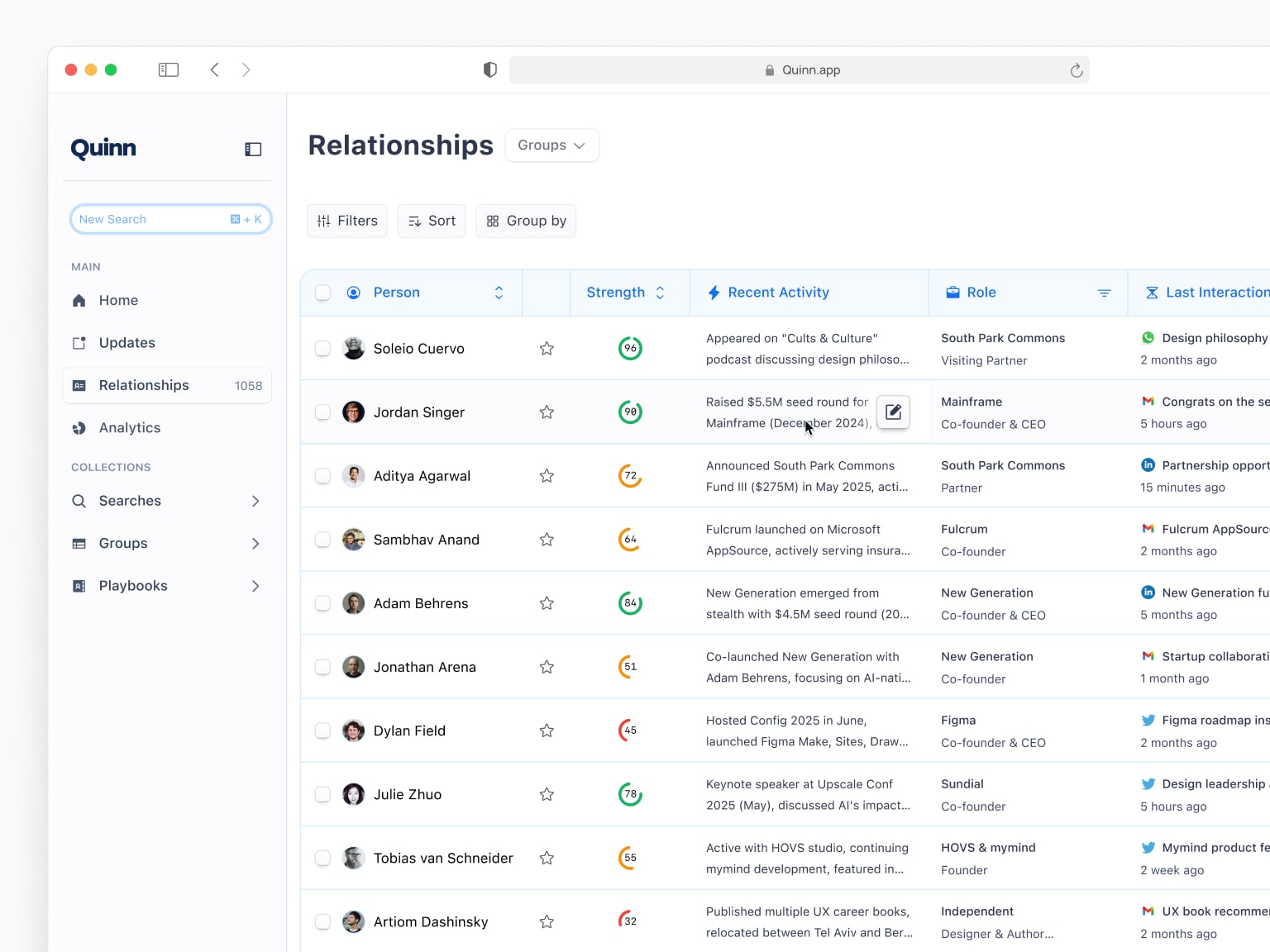Screen dimensions: 1270x952
Task: Expand the Searches collection in sidebar
Action: pyautogui.click(x=255, y=501)
